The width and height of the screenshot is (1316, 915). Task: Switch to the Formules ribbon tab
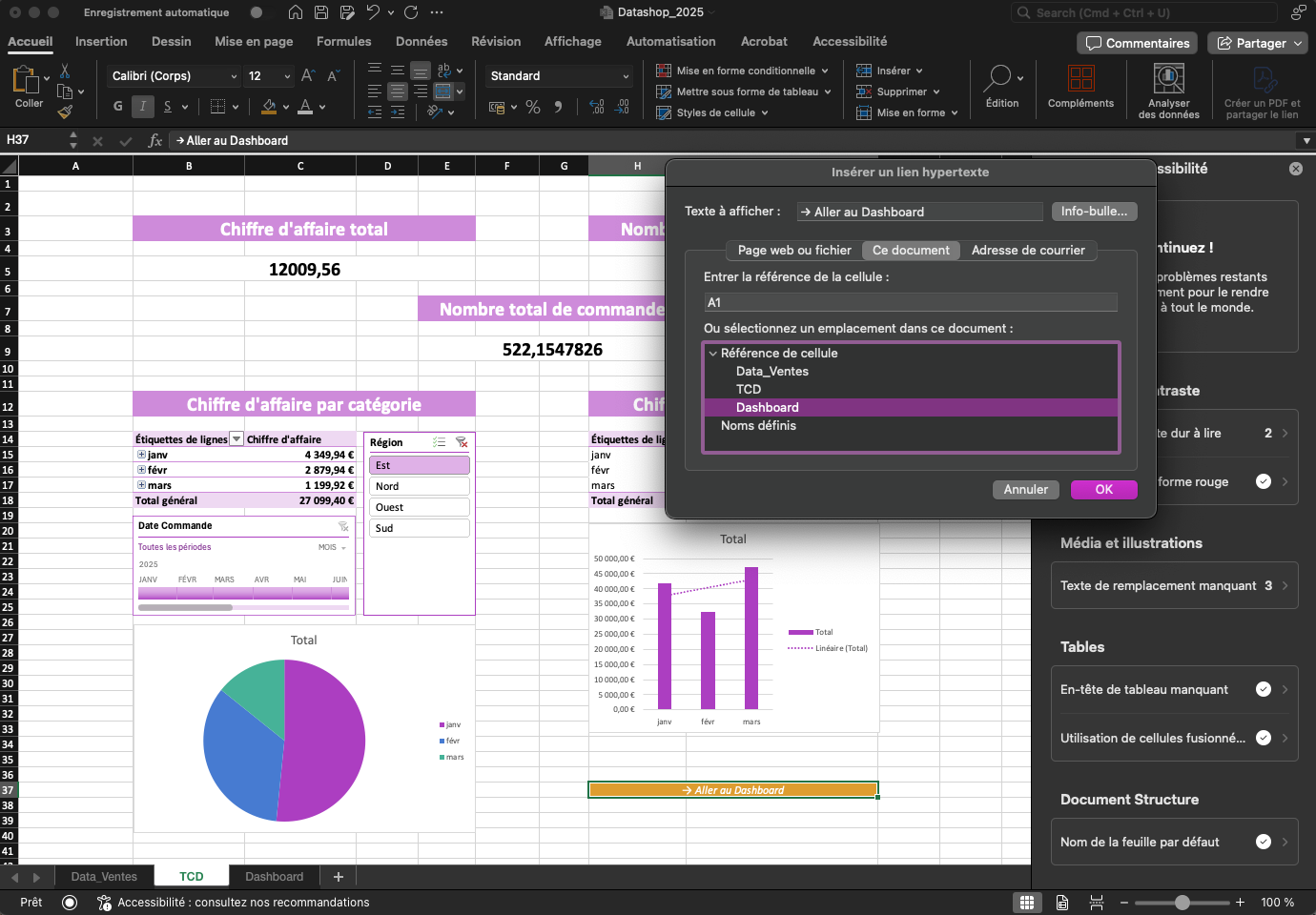click(343, 41)
